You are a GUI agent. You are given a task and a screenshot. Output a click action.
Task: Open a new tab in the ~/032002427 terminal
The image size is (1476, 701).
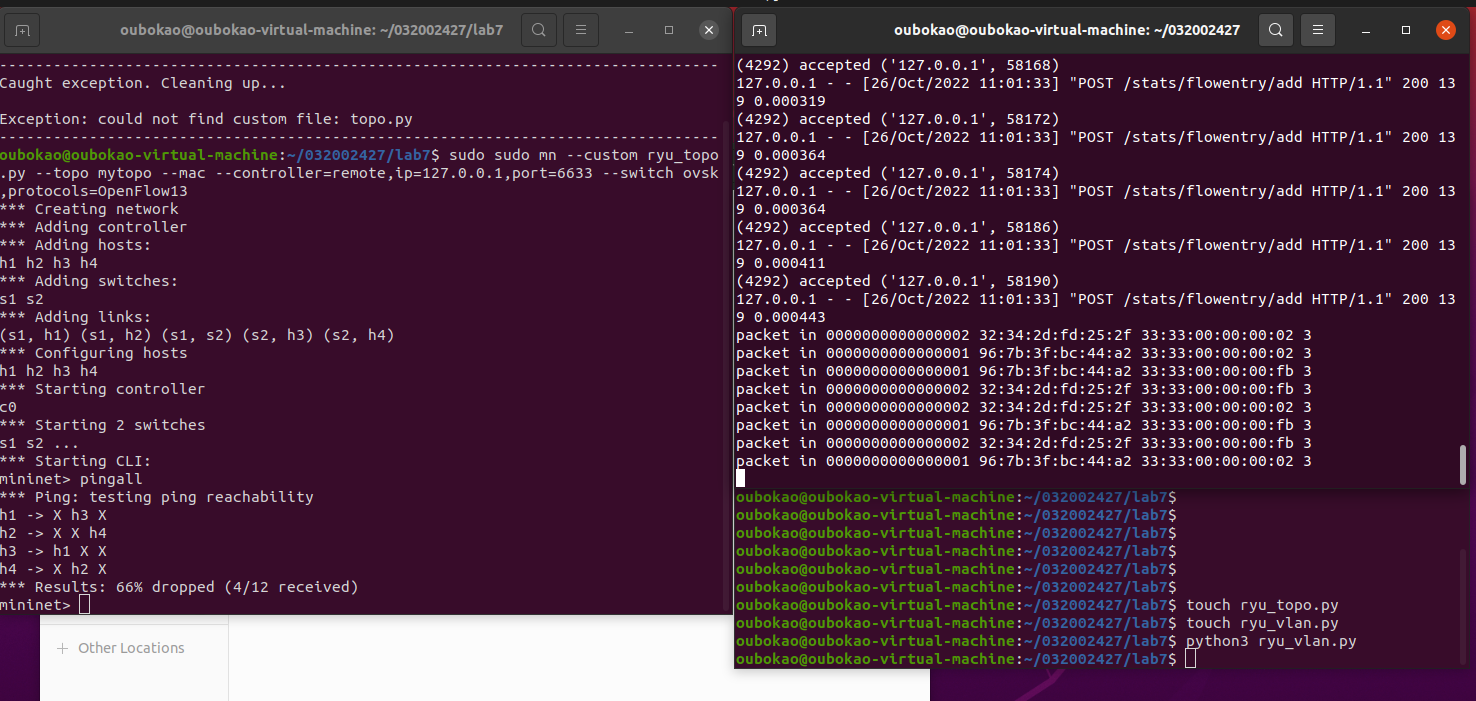(760, 30)
